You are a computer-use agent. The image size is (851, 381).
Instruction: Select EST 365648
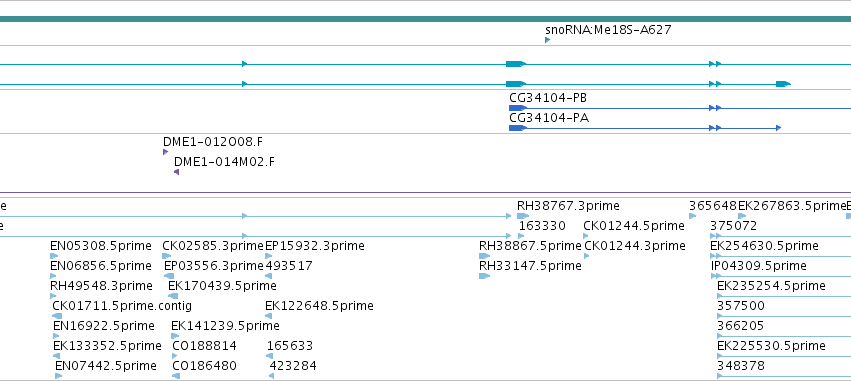pos(713,206)
